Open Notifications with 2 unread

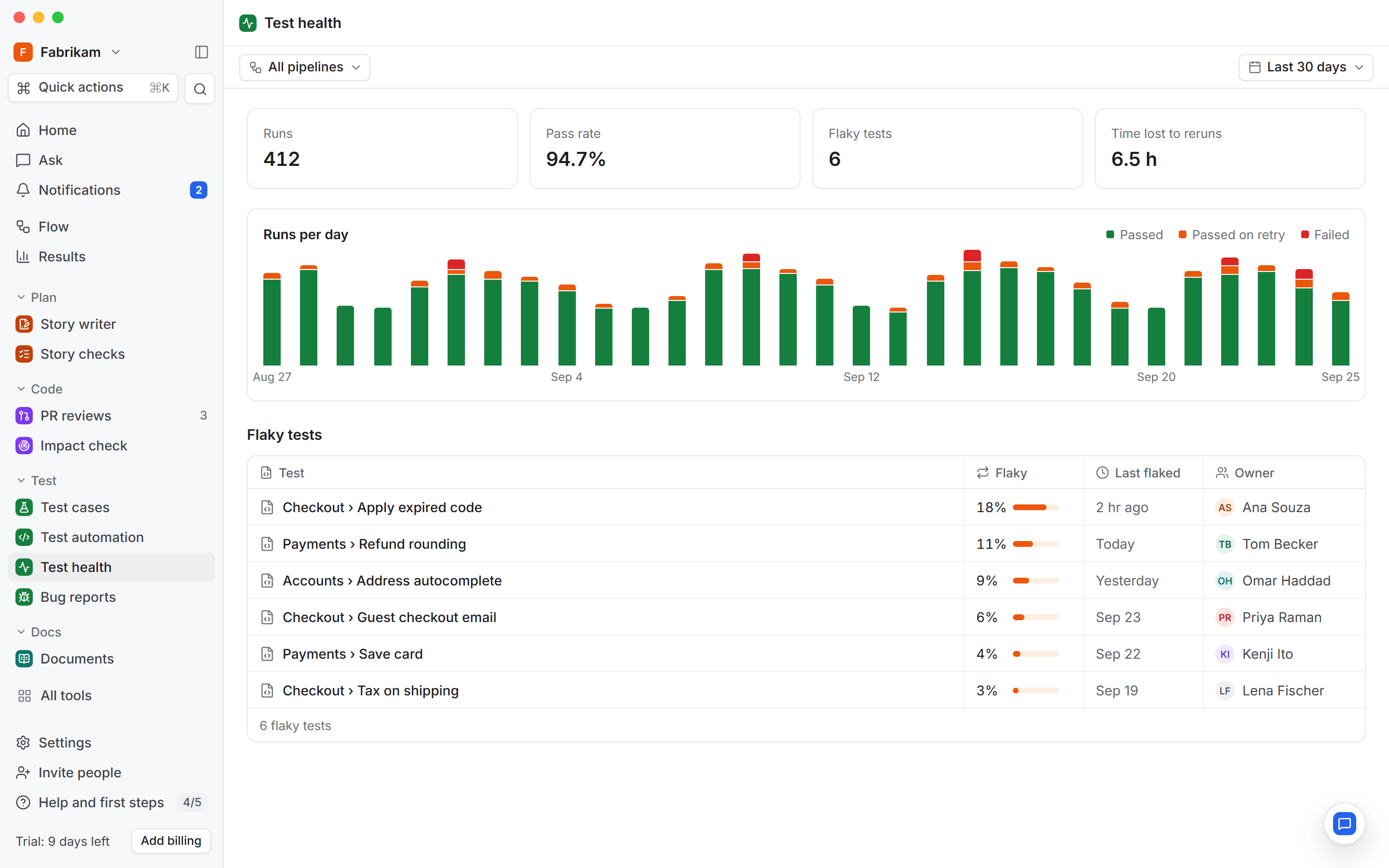tap(111, 190)
